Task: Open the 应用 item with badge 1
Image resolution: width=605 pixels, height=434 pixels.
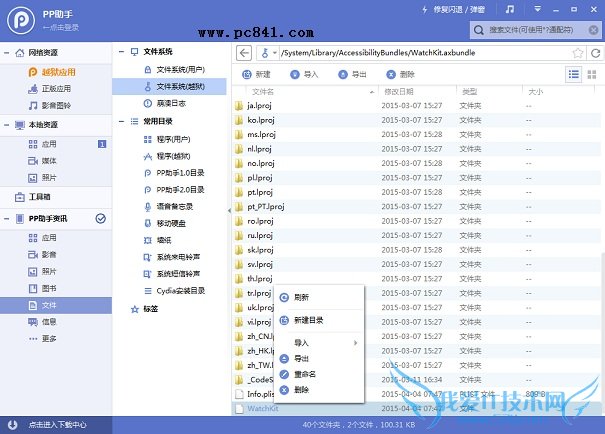Action: [56, 144]
